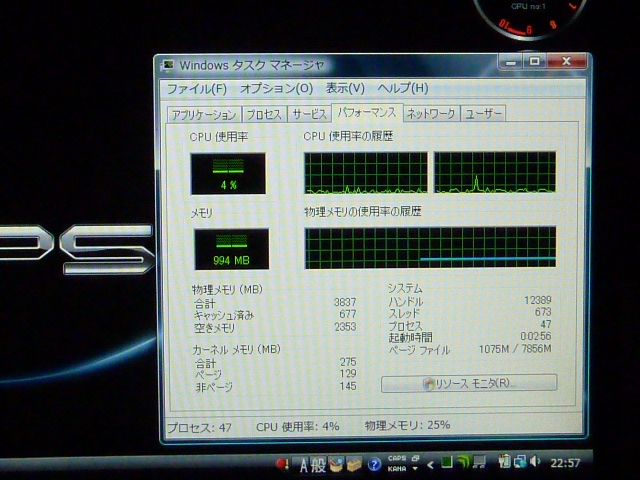Open the IME pad icon in language bar
The height and width of the screenshot is (480, 640).
tap(336, 464)
